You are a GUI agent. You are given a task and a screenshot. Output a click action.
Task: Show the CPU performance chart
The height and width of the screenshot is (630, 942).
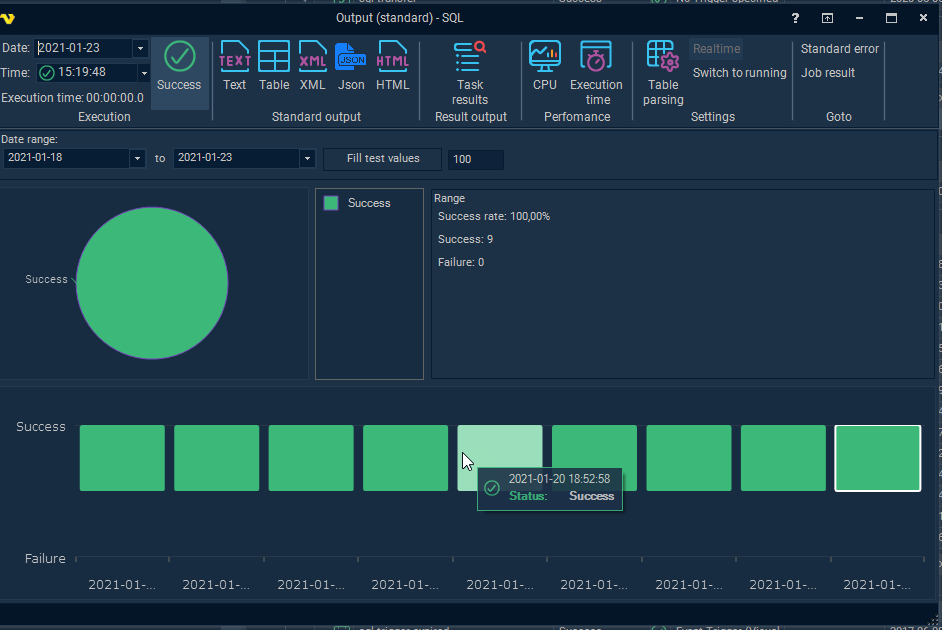click(x=544, y=68)
